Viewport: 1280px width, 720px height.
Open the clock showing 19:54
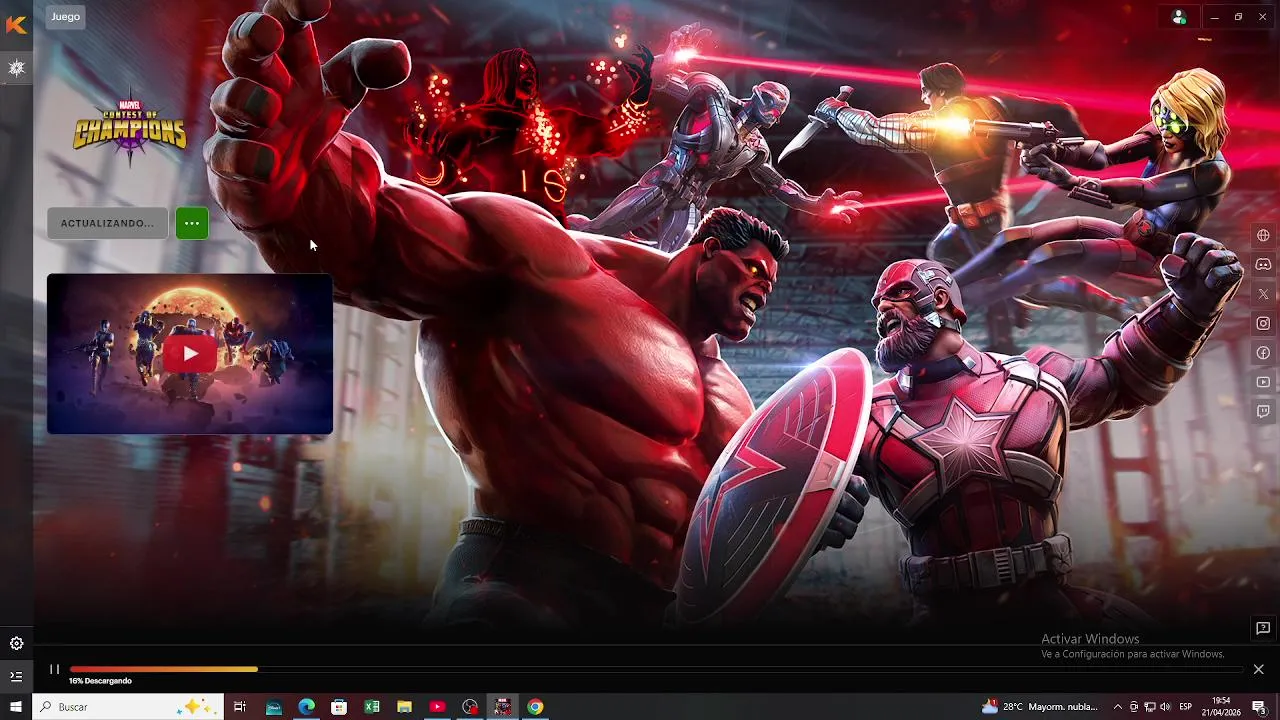click(x=1221, y=707)
